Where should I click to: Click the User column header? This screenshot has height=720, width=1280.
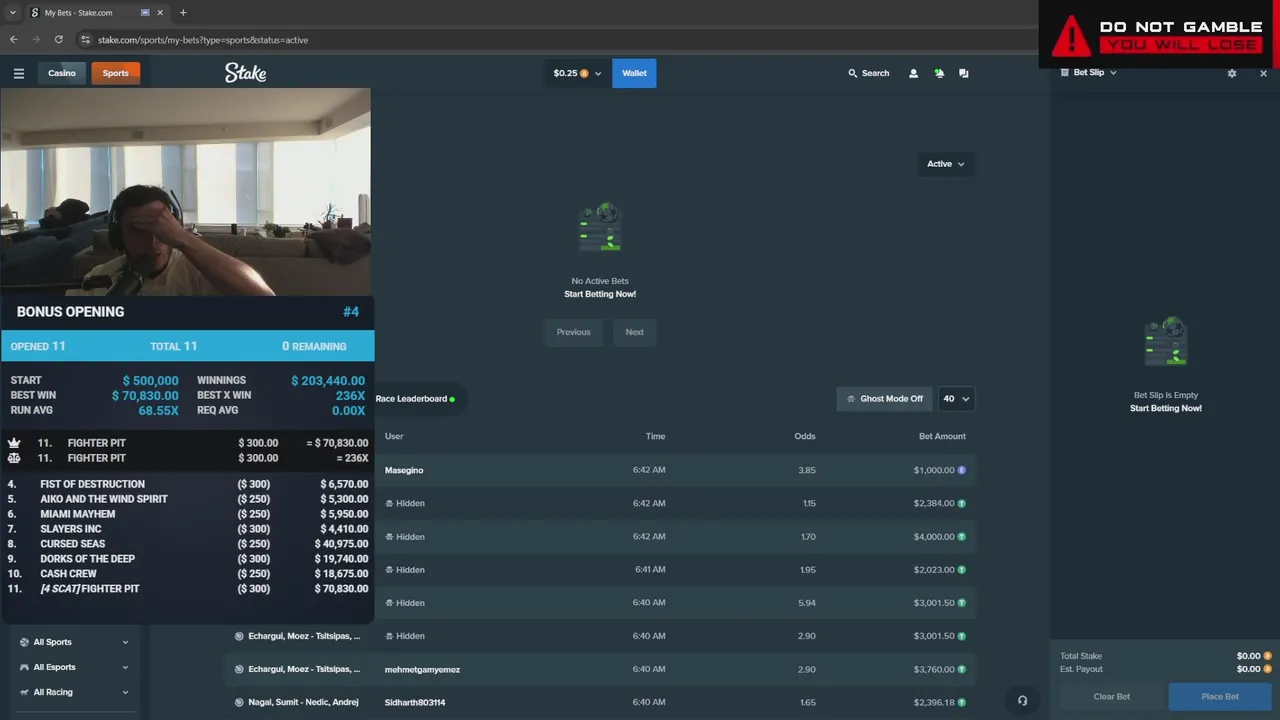(x=394, y=436)
